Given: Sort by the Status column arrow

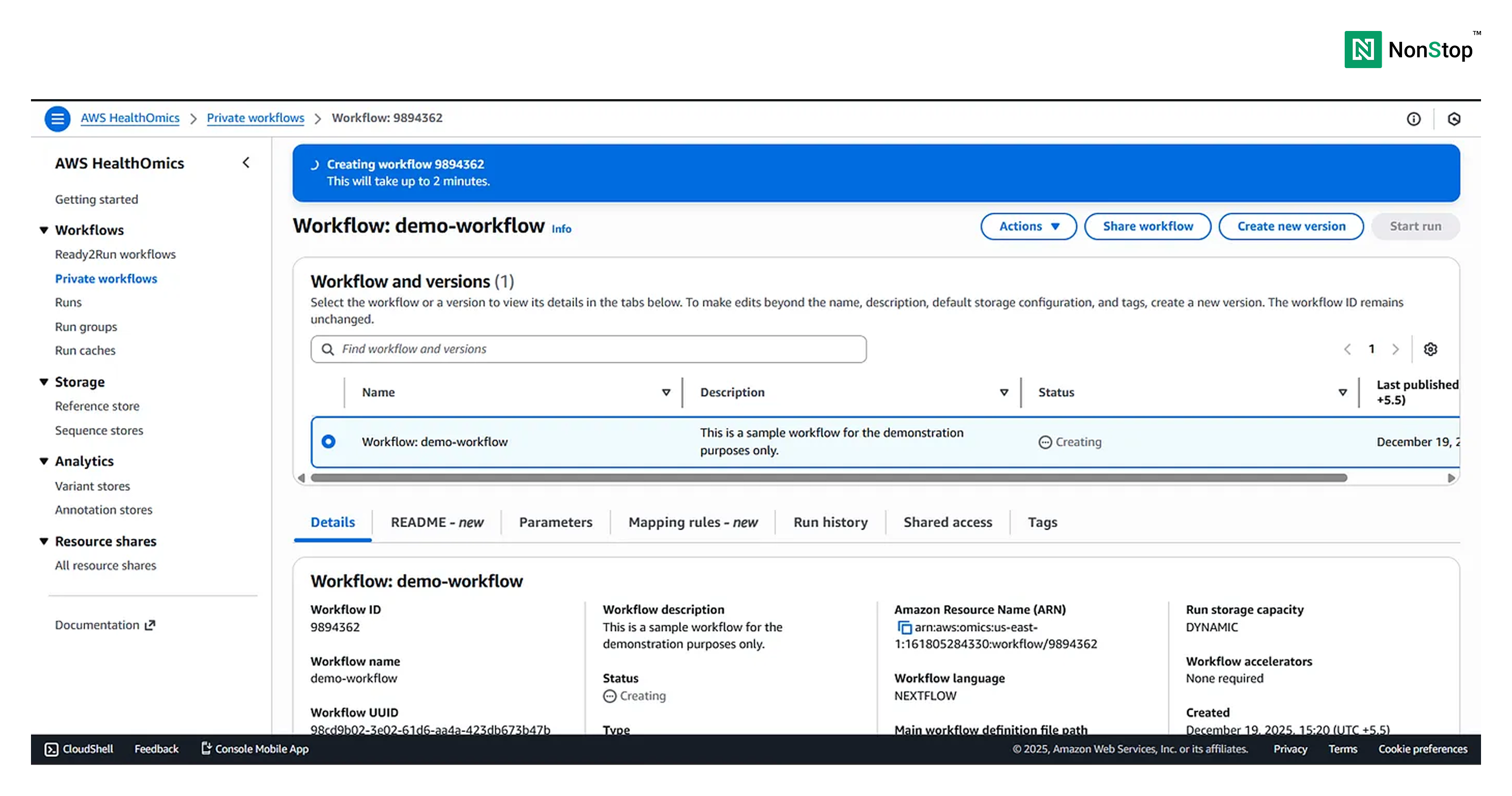Looking at the screenshot, I should pos(1343,392).
